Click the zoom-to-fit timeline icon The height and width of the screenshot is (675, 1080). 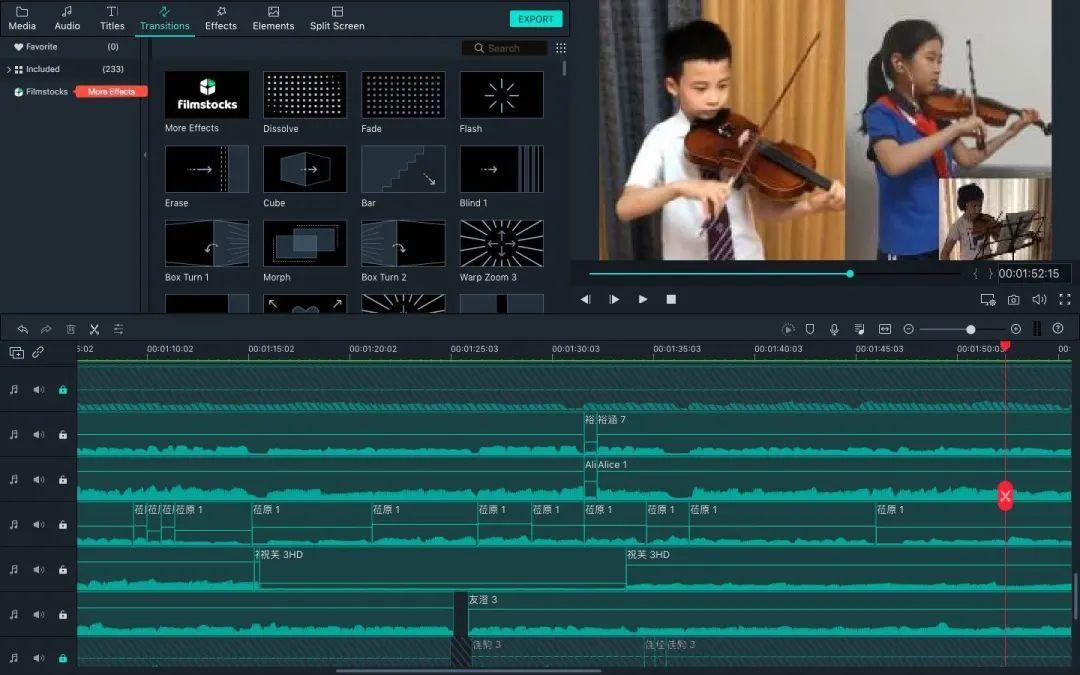click(x=885, y=329)
